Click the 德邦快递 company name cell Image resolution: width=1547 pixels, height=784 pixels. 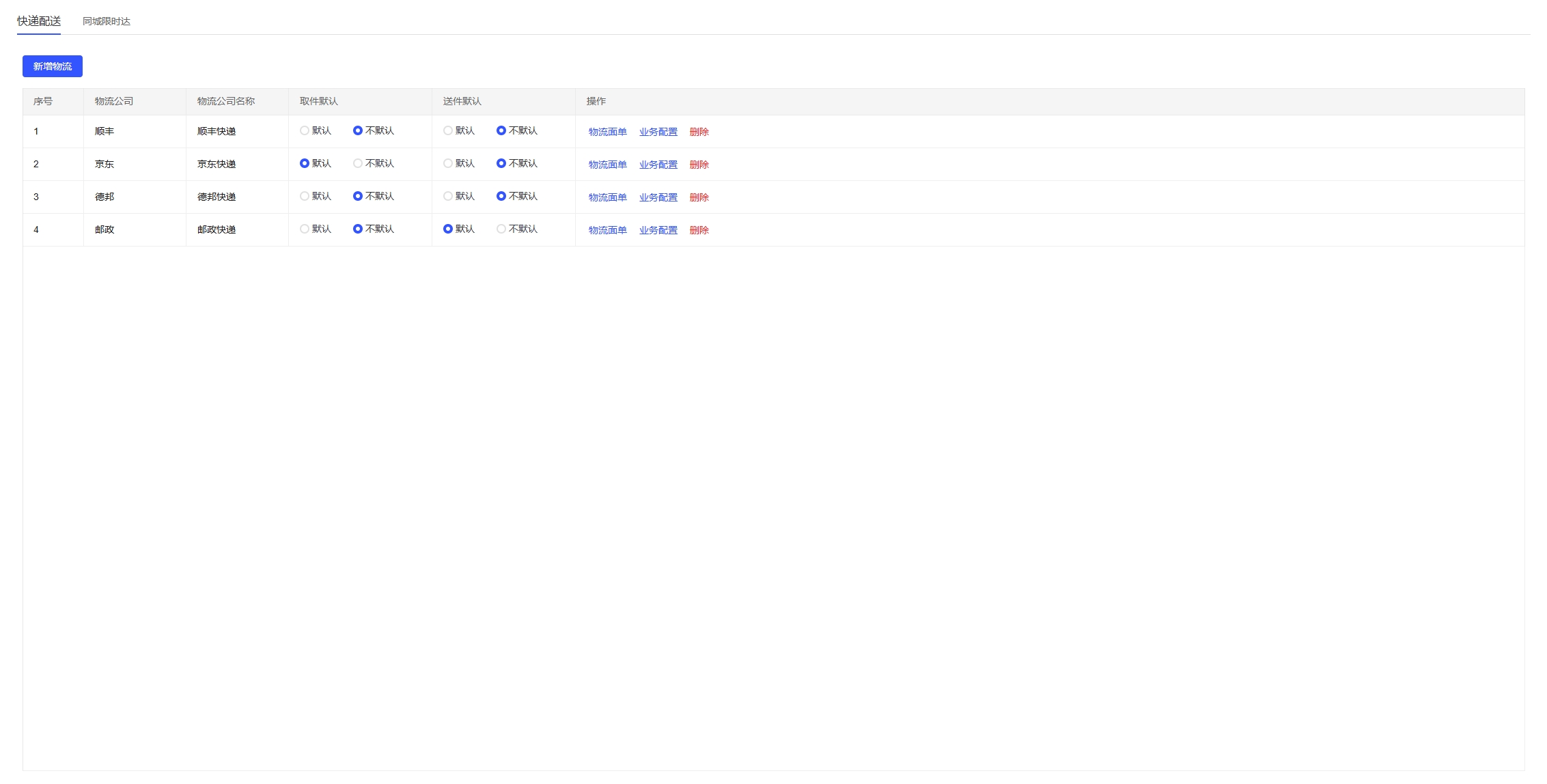tap(217, 197)
